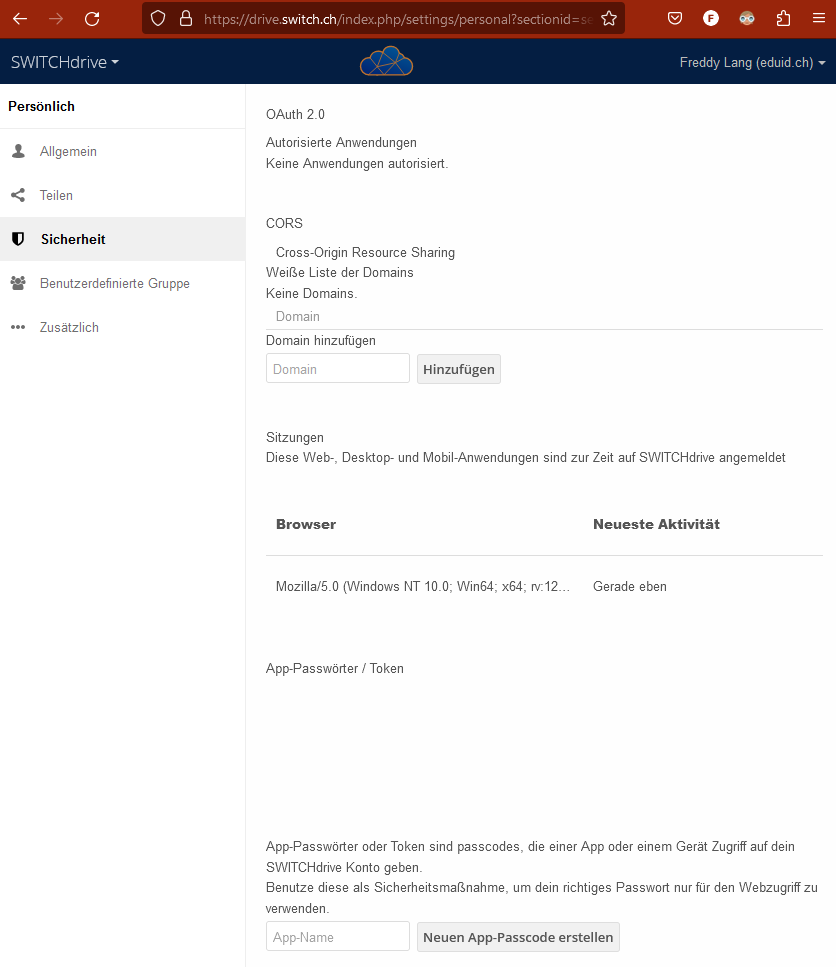Open the extensions puzzle piece icon
This screenshot has width=836, height=967.
pos(783,19)
